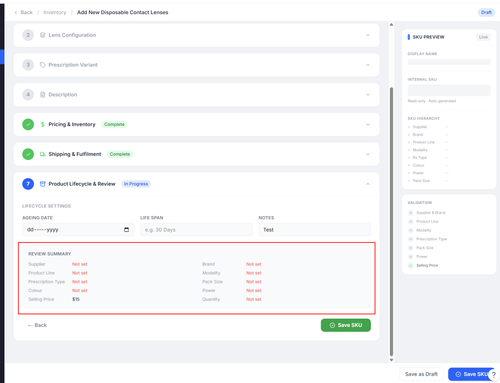This screenshot has width=500, height=383.
Task: Focus the Ageing Date field
Action: (x=78, y=230)
